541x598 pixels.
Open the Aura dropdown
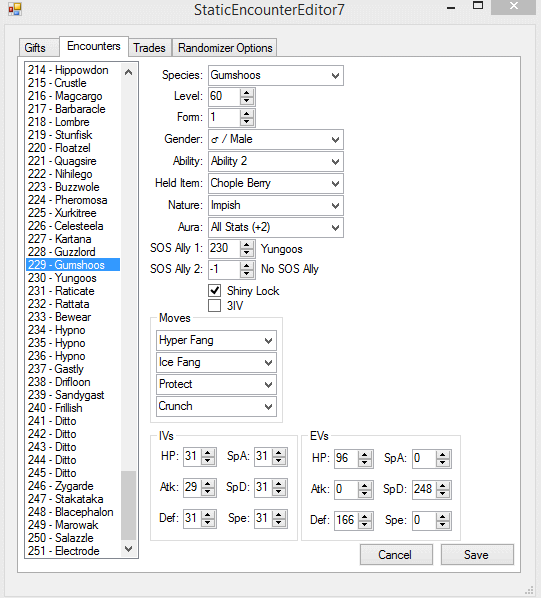276,228
